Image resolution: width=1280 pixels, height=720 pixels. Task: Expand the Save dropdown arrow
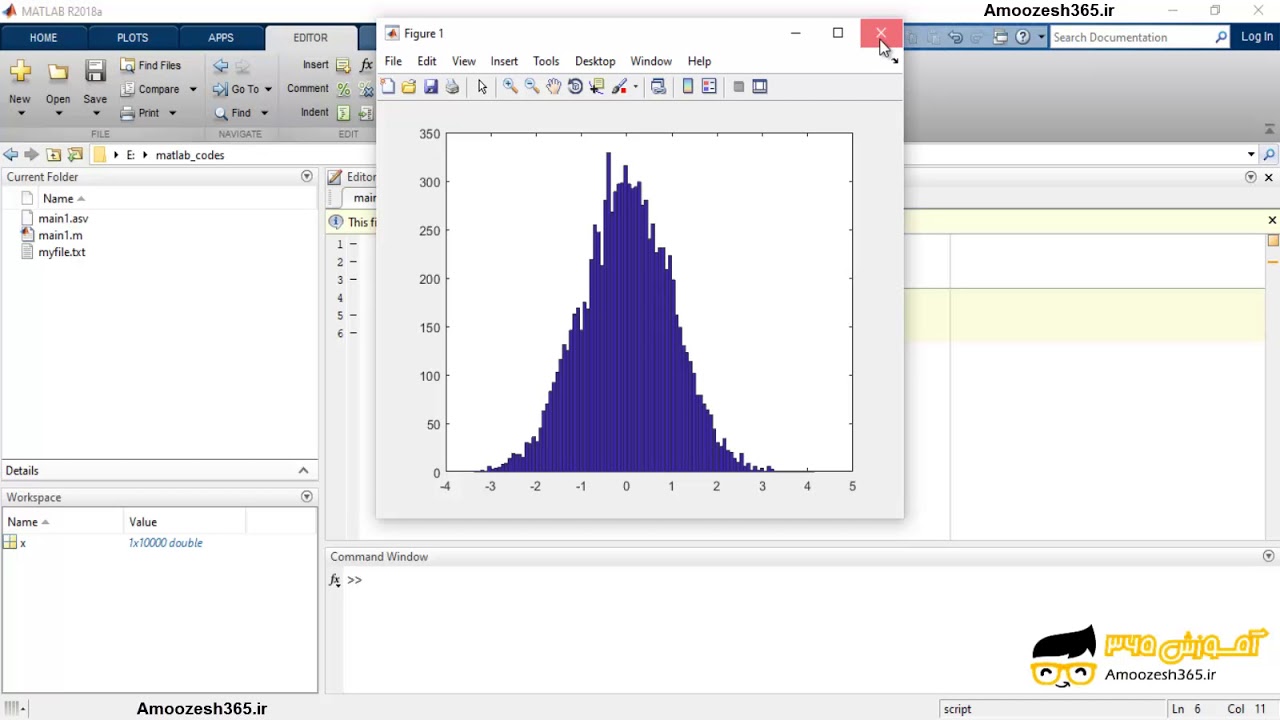pyautogui.click(x=95, y=113)
